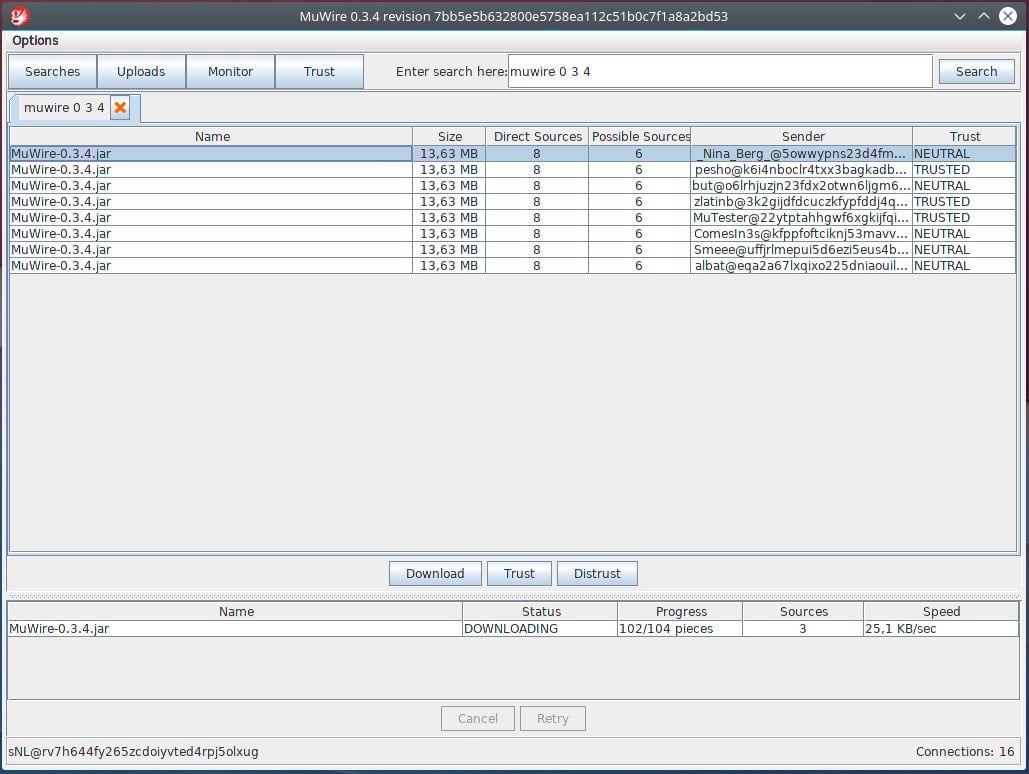The image size is (1029, 774).
Task: Click the Trust button below results
Action: [519, 573]
